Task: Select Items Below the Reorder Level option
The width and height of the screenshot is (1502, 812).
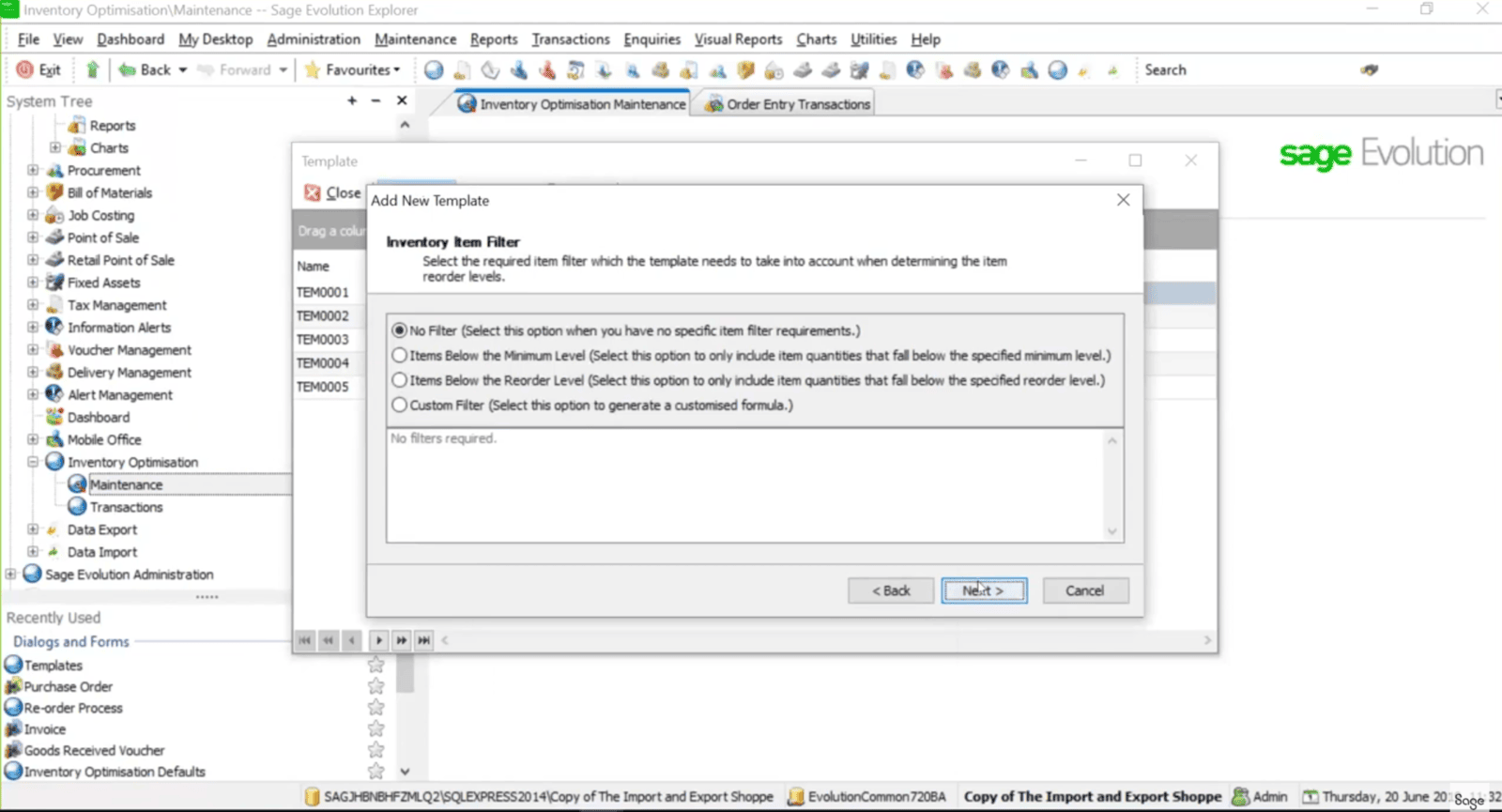Action: click(400, 380)
